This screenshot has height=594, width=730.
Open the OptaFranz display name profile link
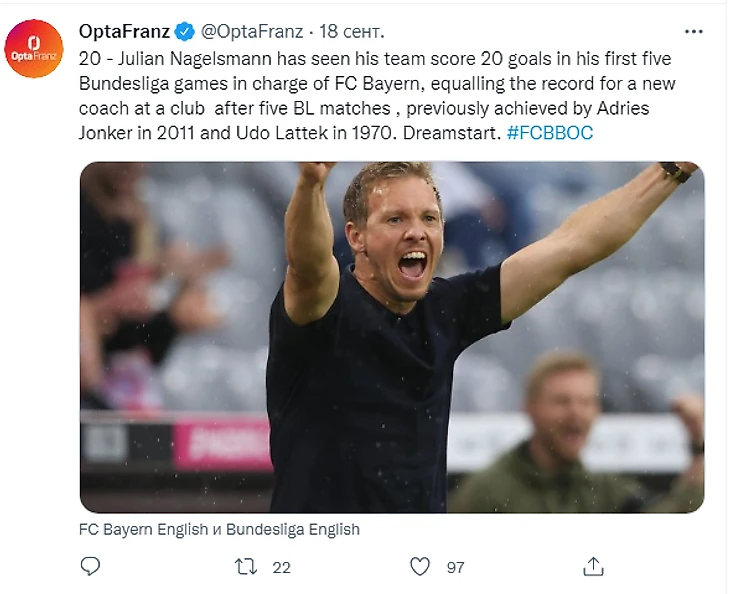pyautogui.click(x=124, y=31)
